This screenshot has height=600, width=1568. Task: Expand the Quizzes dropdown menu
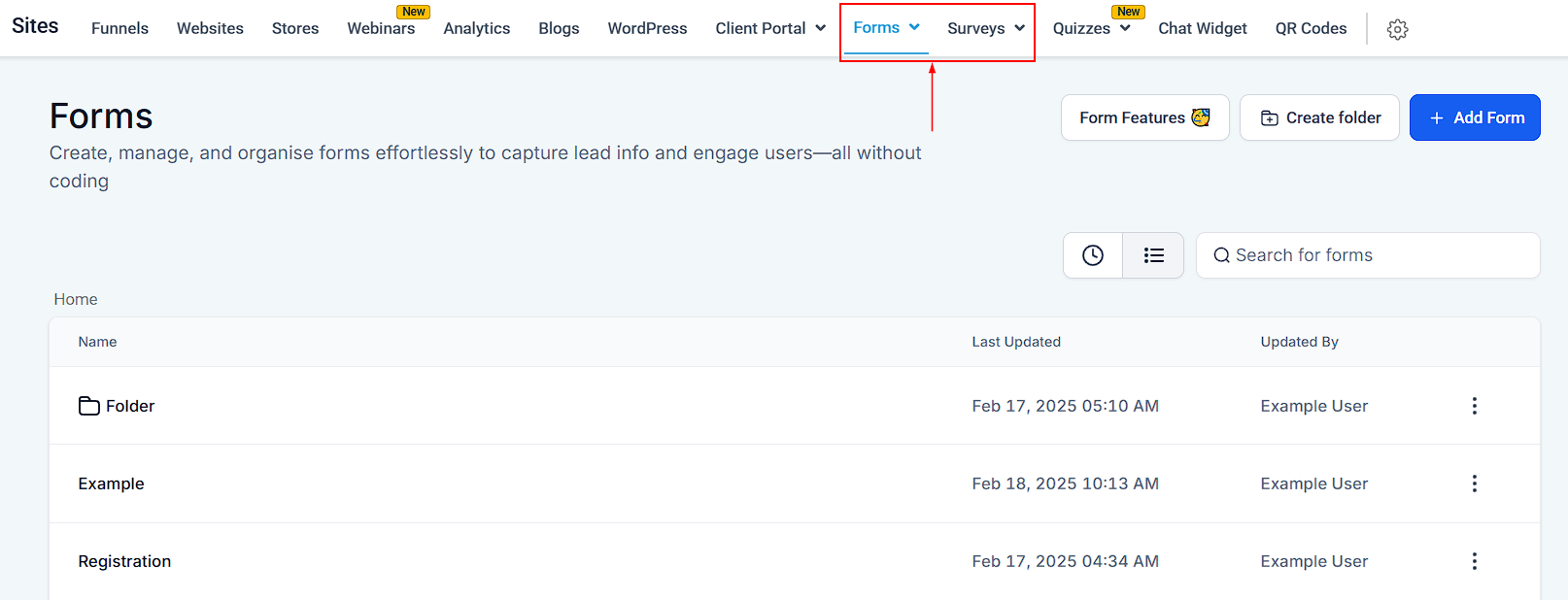point(1091,28)
